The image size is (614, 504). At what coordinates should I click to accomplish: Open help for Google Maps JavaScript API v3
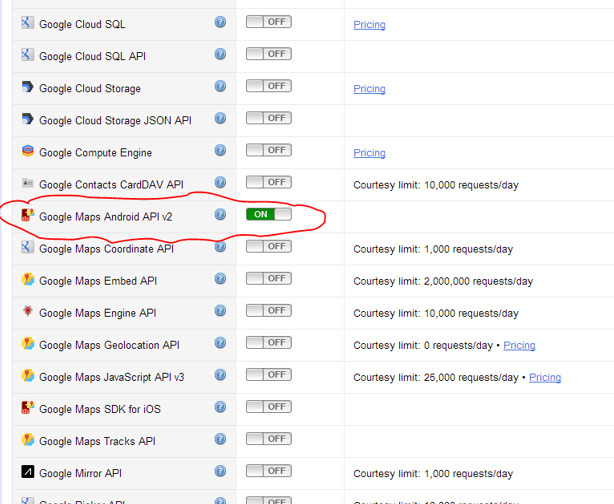[220, 375]
